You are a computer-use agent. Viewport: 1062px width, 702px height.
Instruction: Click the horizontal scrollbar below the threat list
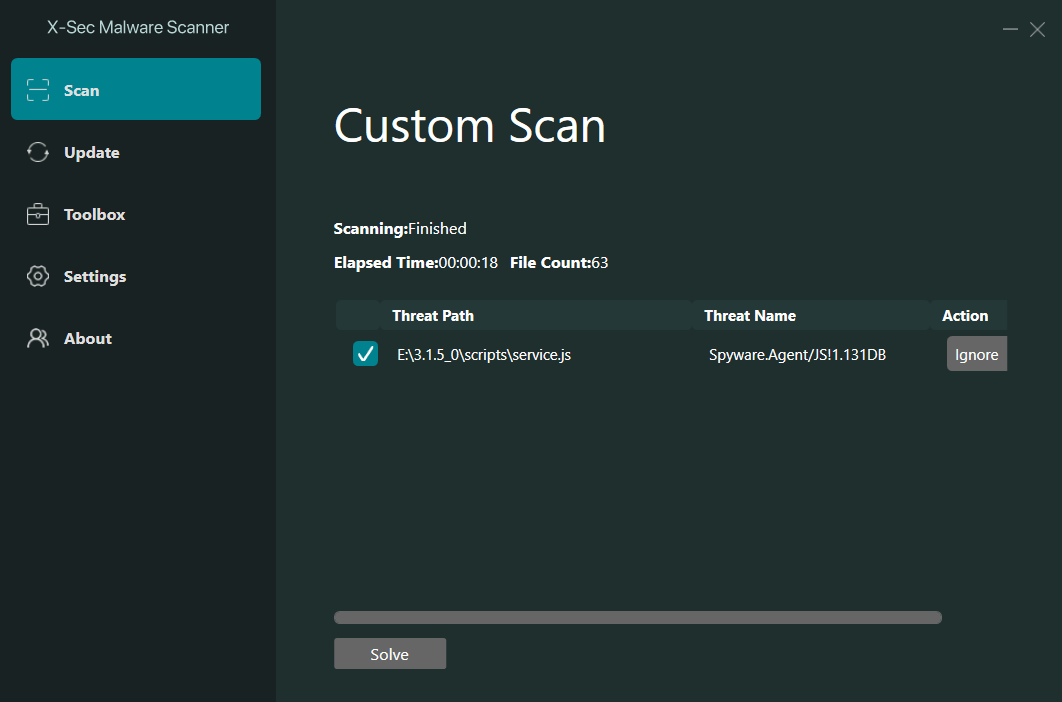pos(637,617)
